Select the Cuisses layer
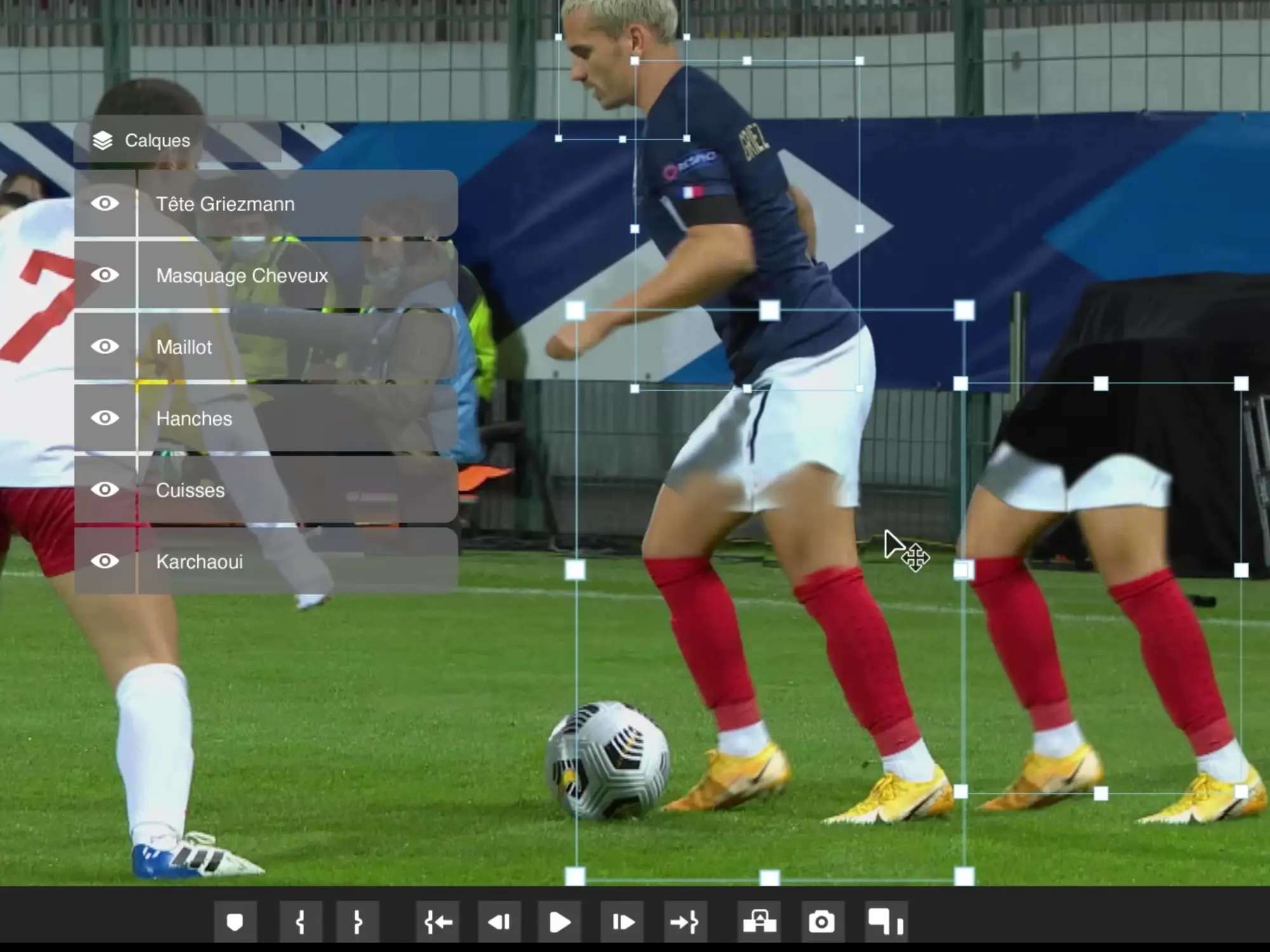This screenshot has height=952, width=1270. pyautogui.click(x=190, y=490)
